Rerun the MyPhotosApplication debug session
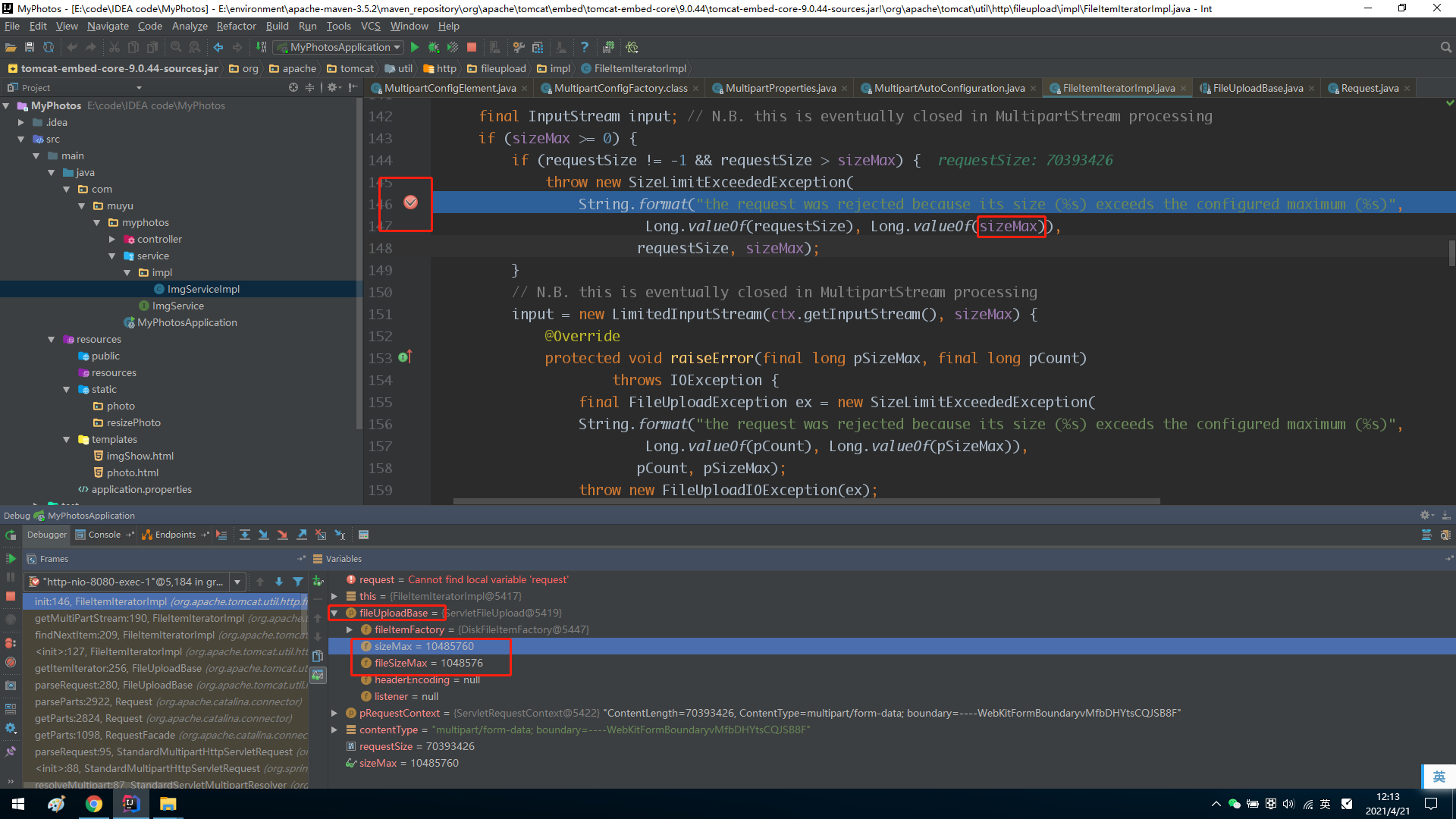Image resolution: width=1456 pixels, height=819 pixels. 11,536
